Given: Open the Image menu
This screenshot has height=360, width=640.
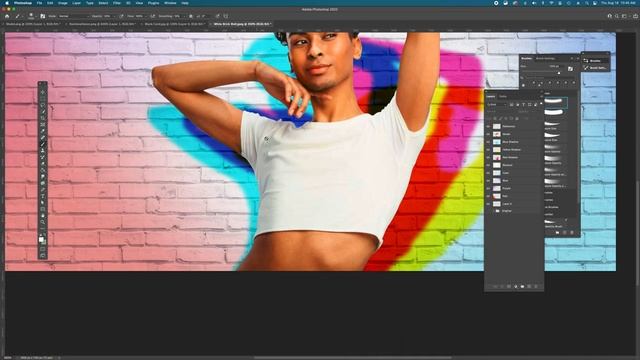Looking at the screenshot, I should click(62, 3).
